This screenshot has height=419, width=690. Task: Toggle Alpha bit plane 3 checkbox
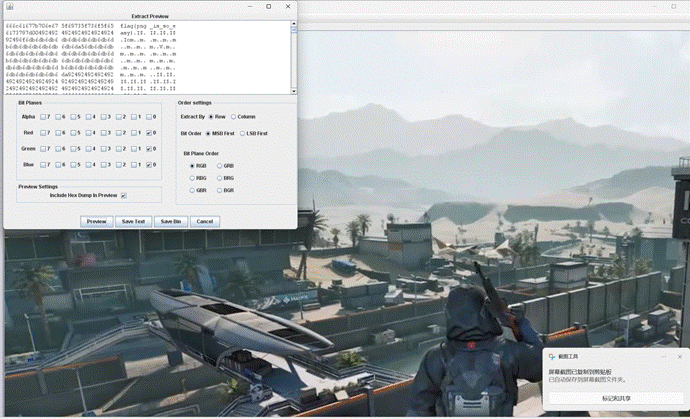[x=103, y=117]
